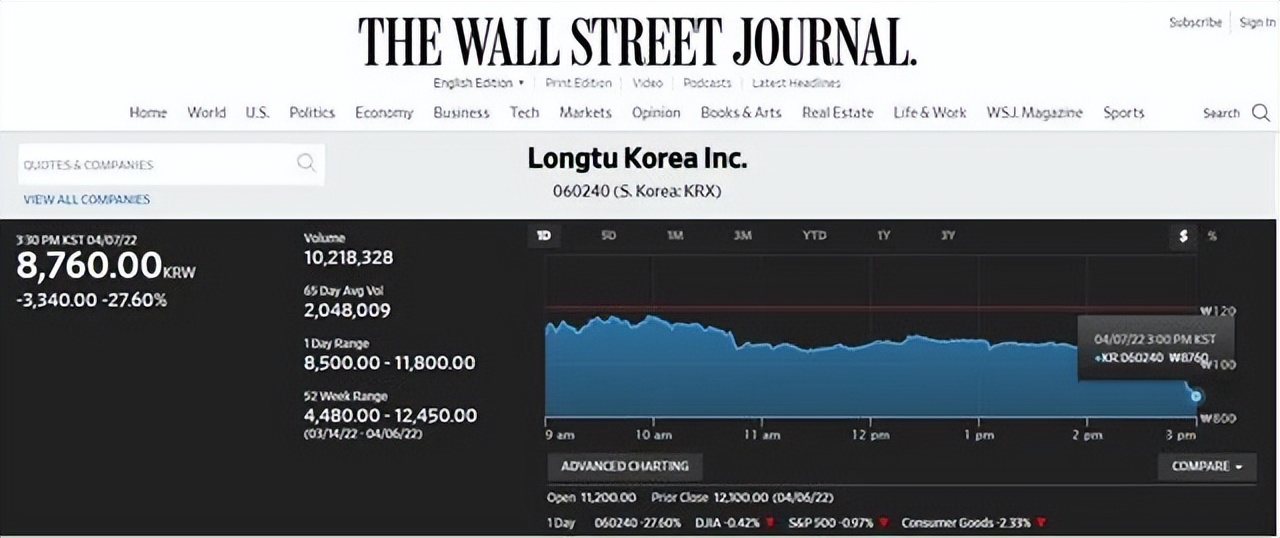Screen dimensions: 1280x538
Task: Go to the Tech section
Action: (x=524, y=113)
